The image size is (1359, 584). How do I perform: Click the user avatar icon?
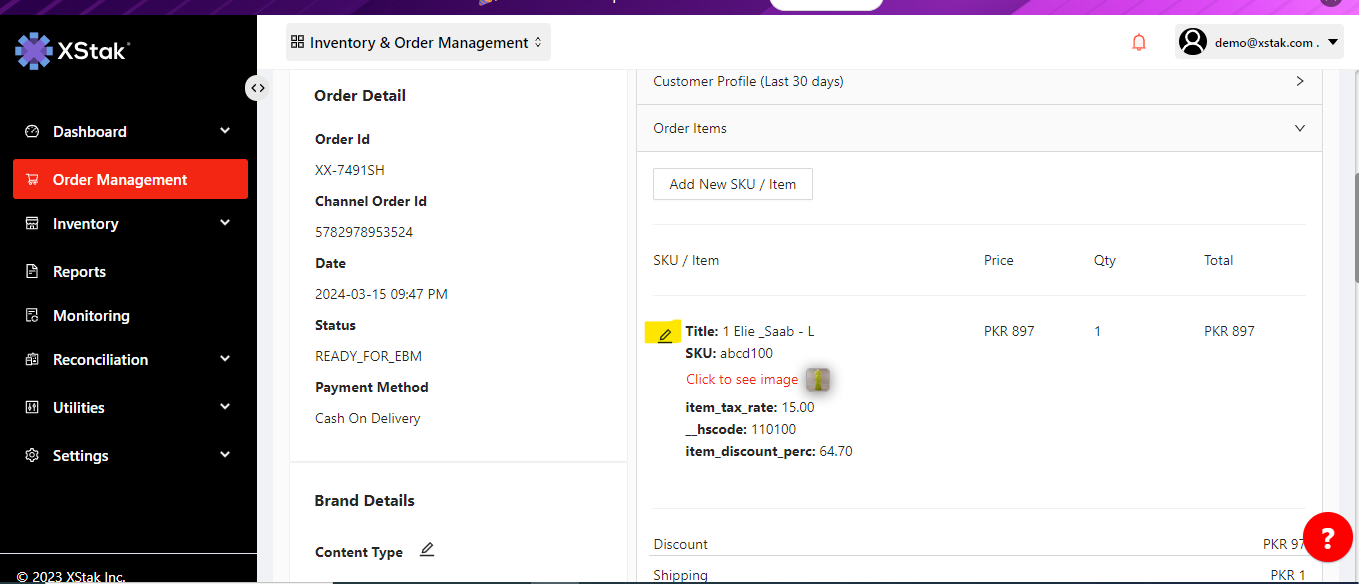pyautogui.click(x=1192, y=42)
